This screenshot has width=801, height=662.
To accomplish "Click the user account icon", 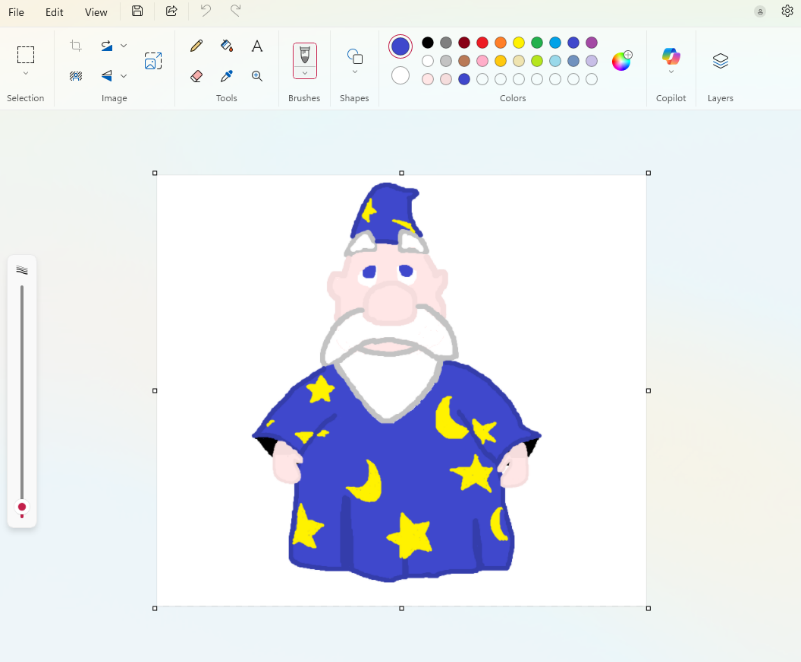I will point(760,11).
